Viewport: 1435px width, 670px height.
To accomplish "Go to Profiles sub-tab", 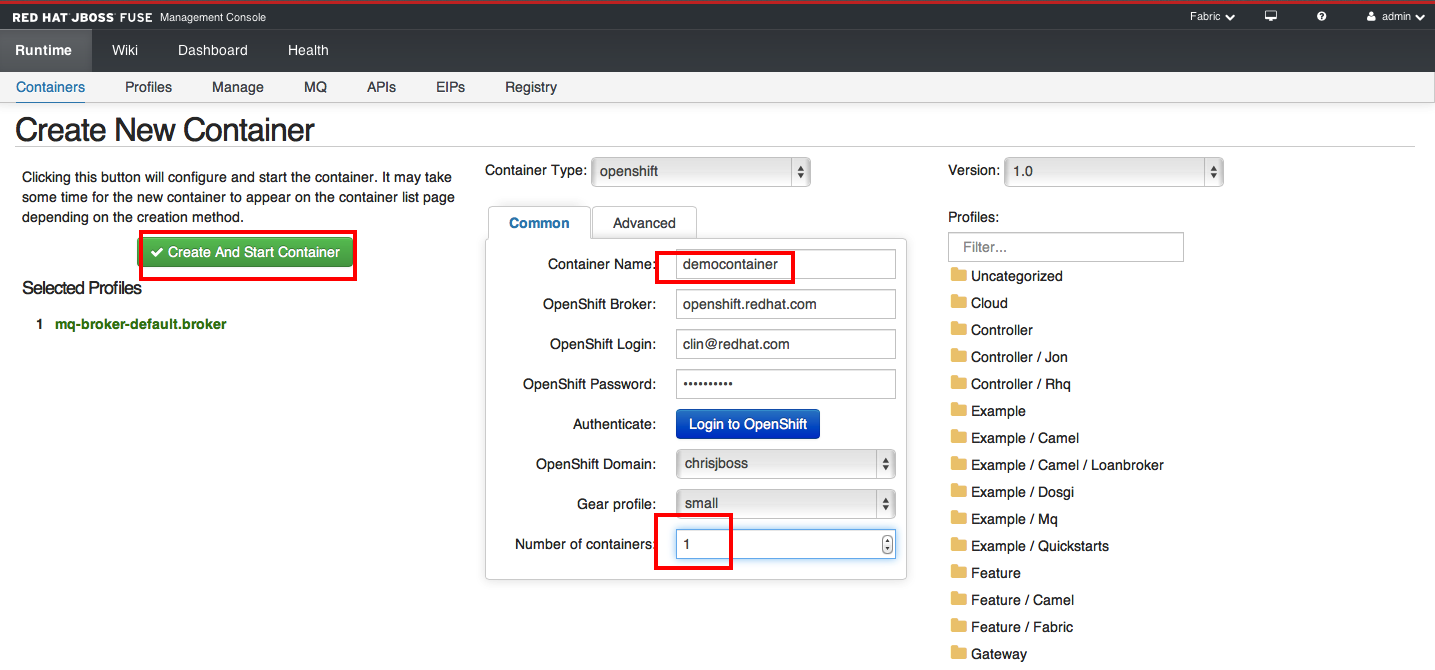I will tap(149, 87).
